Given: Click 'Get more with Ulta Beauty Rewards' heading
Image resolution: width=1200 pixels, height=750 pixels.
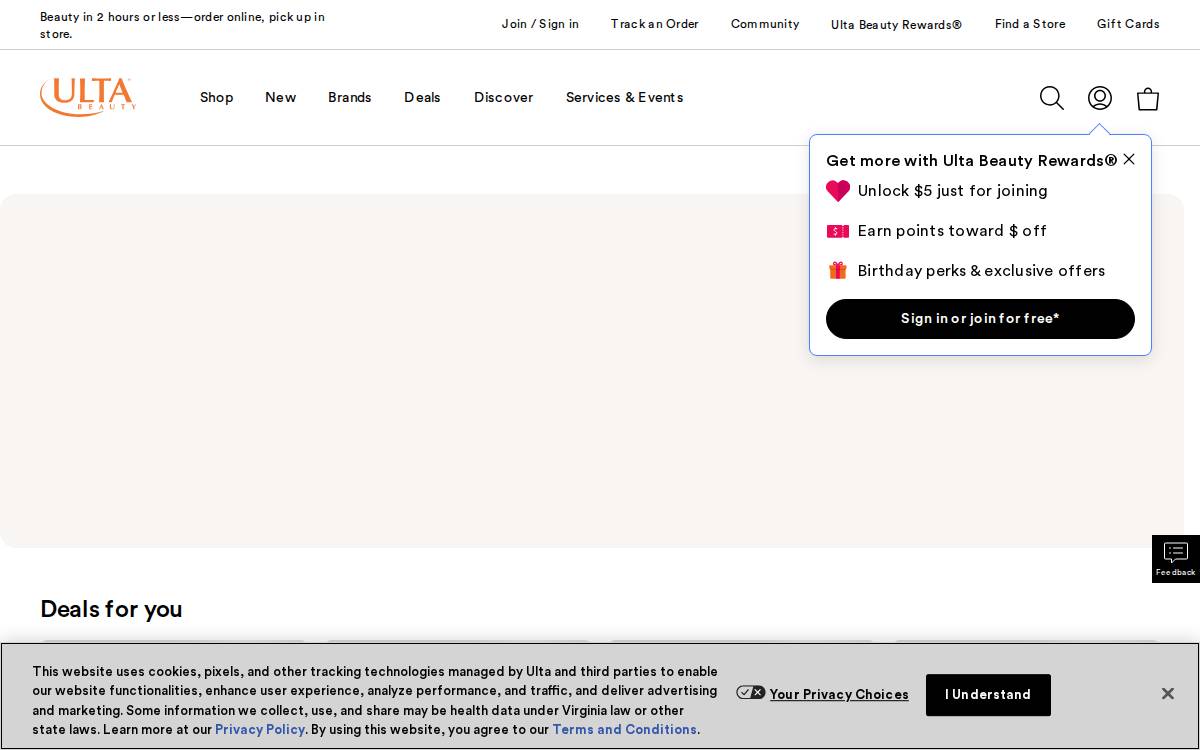Looking at the screenshot, I should (971, 161).
